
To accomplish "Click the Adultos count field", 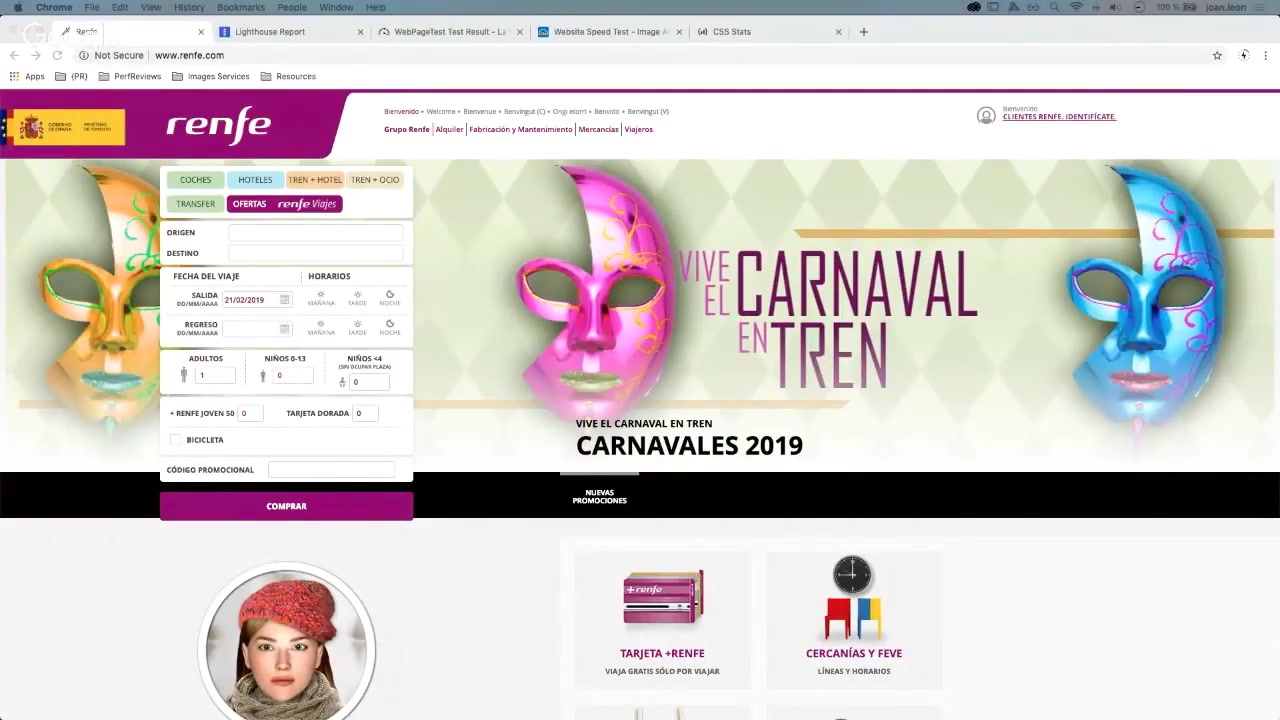I will coord(215,375).
